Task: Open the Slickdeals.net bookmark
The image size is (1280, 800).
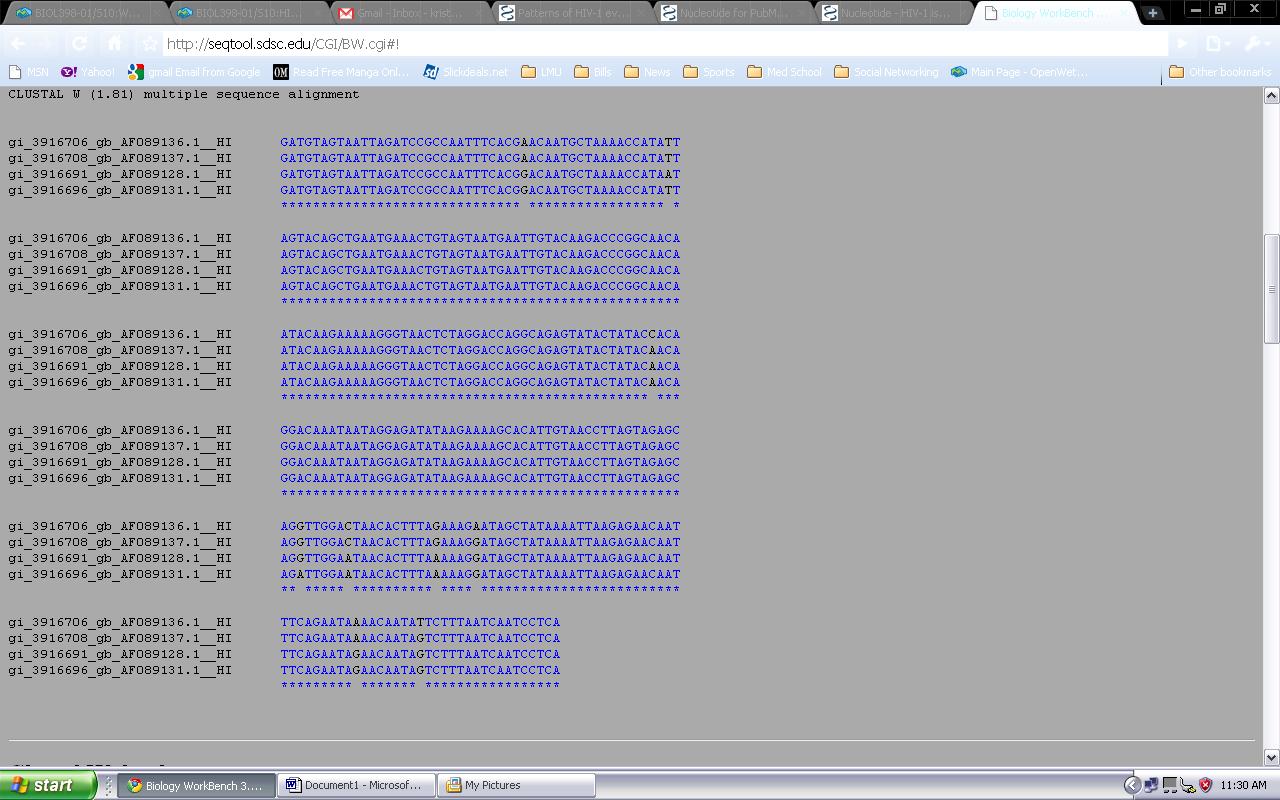Action: [x=465, y=72]
